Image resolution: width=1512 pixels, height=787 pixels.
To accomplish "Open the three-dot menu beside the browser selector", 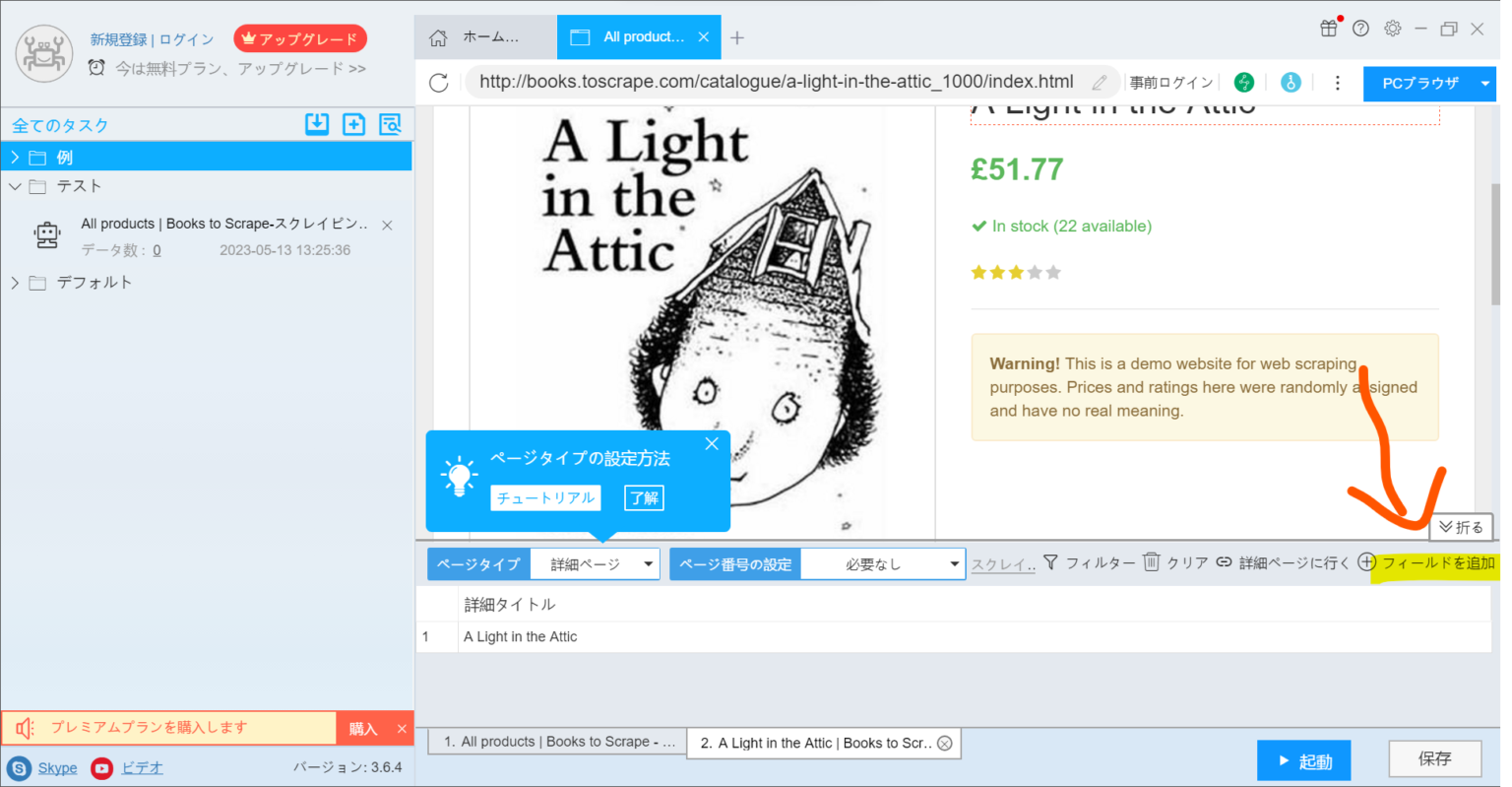I will pos(1337,83).
